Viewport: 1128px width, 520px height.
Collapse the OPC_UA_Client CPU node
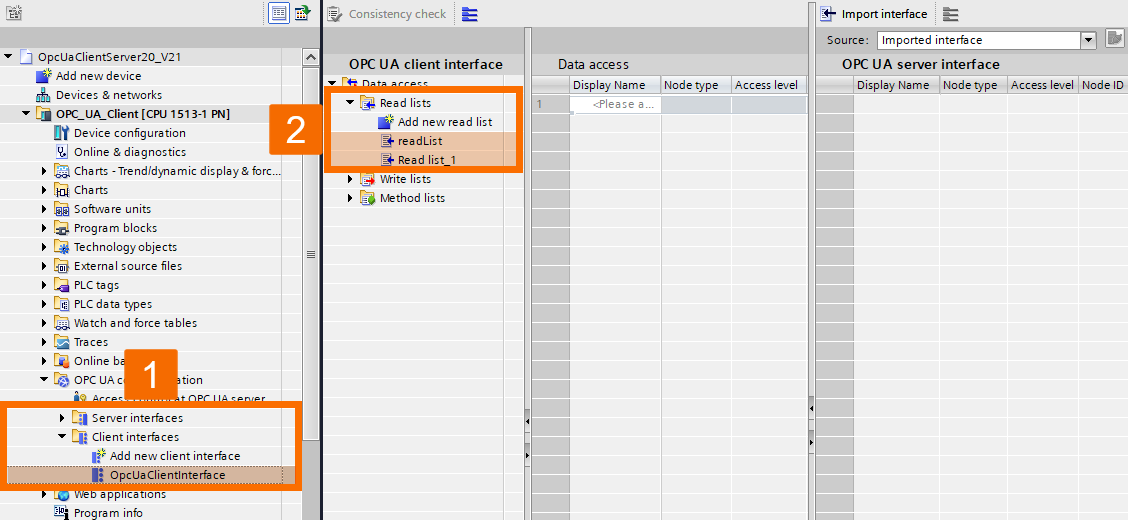[x=27, y=114]
